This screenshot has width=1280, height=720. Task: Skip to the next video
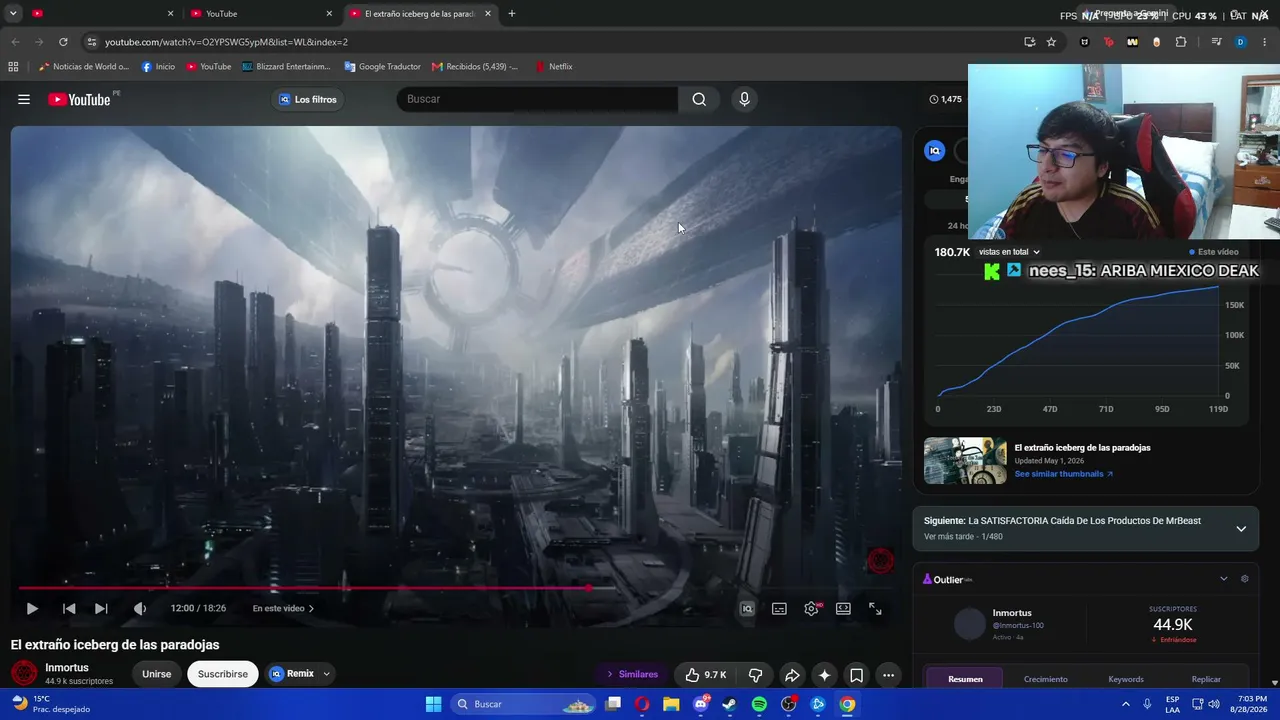click(x=101, y=608)
